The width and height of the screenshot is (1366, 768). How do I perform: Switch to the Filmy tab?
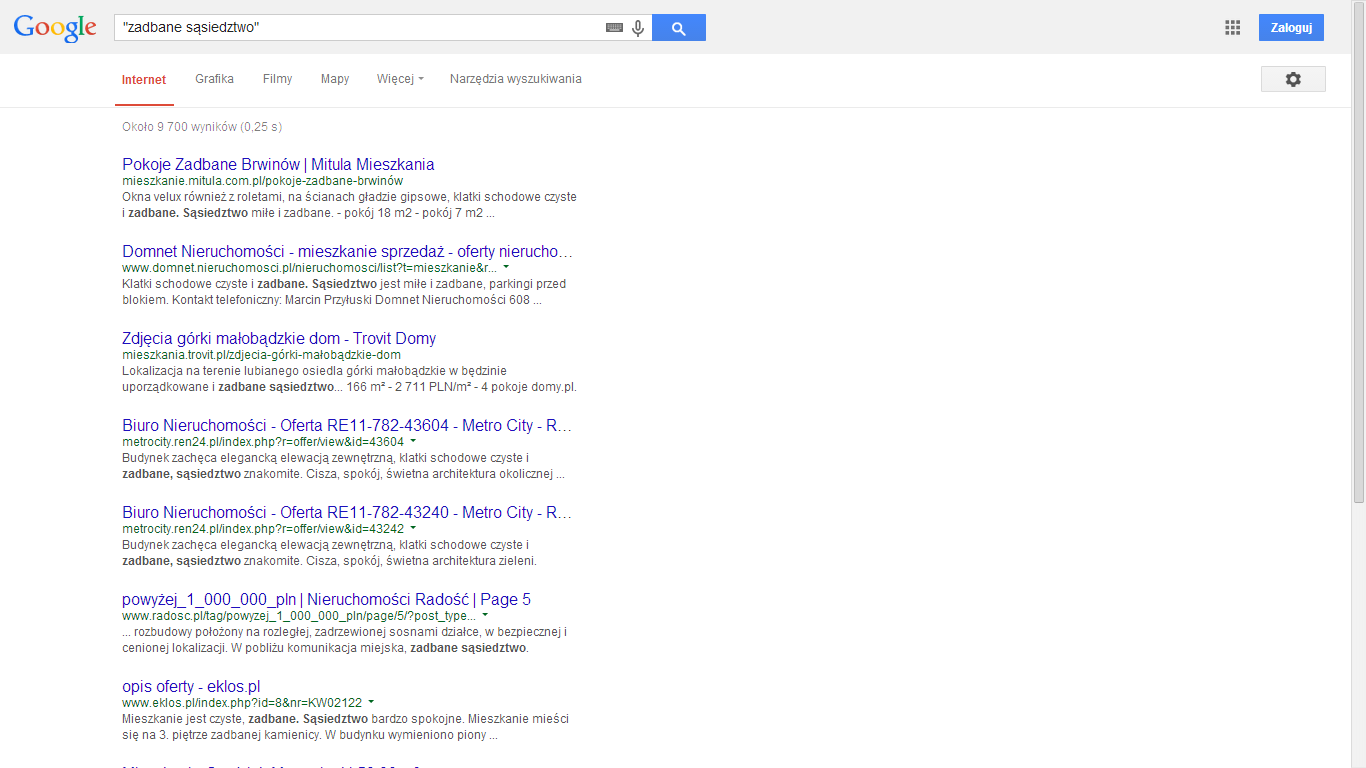pos(277,79)
